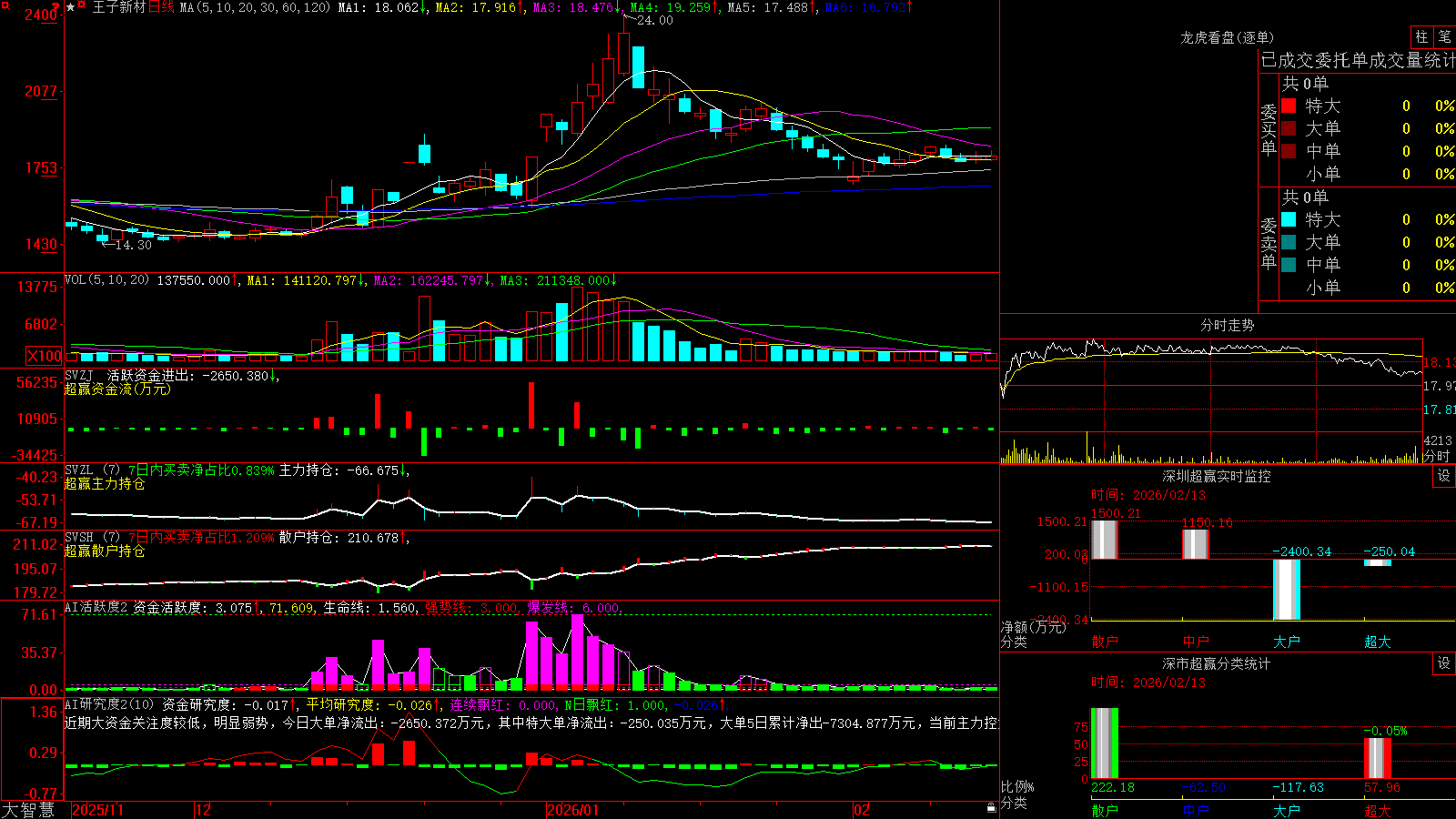Click dark red 中单 swatch in 委买单
This screenshot has height=819, width=1456.
tap(1289, 151)
